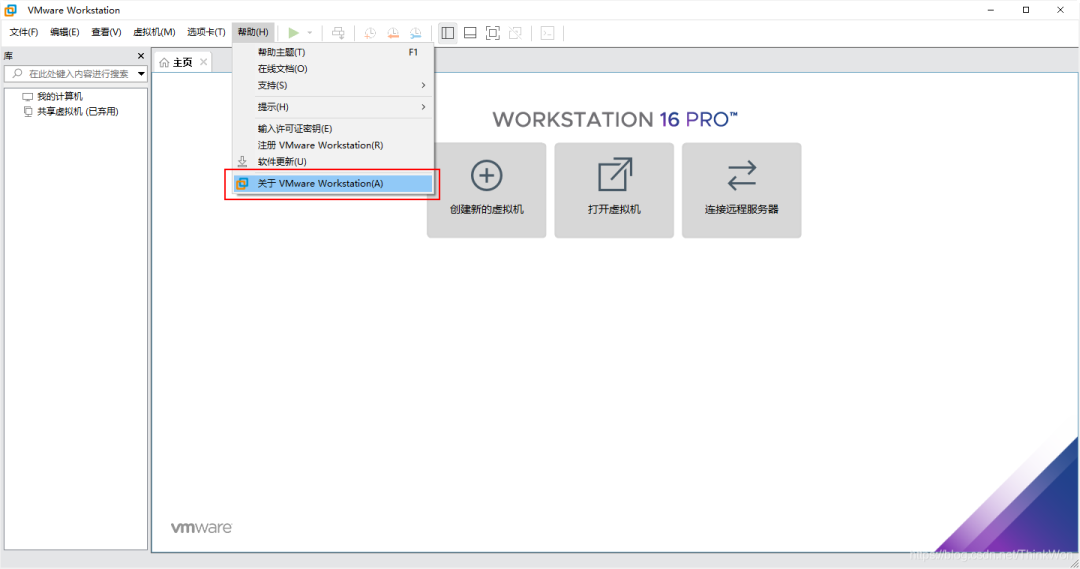Image resolution: width=1080 pixels, height=569 pixels.
Task: Maximize the VMware Workstation window
Action: click(1026, 10)
